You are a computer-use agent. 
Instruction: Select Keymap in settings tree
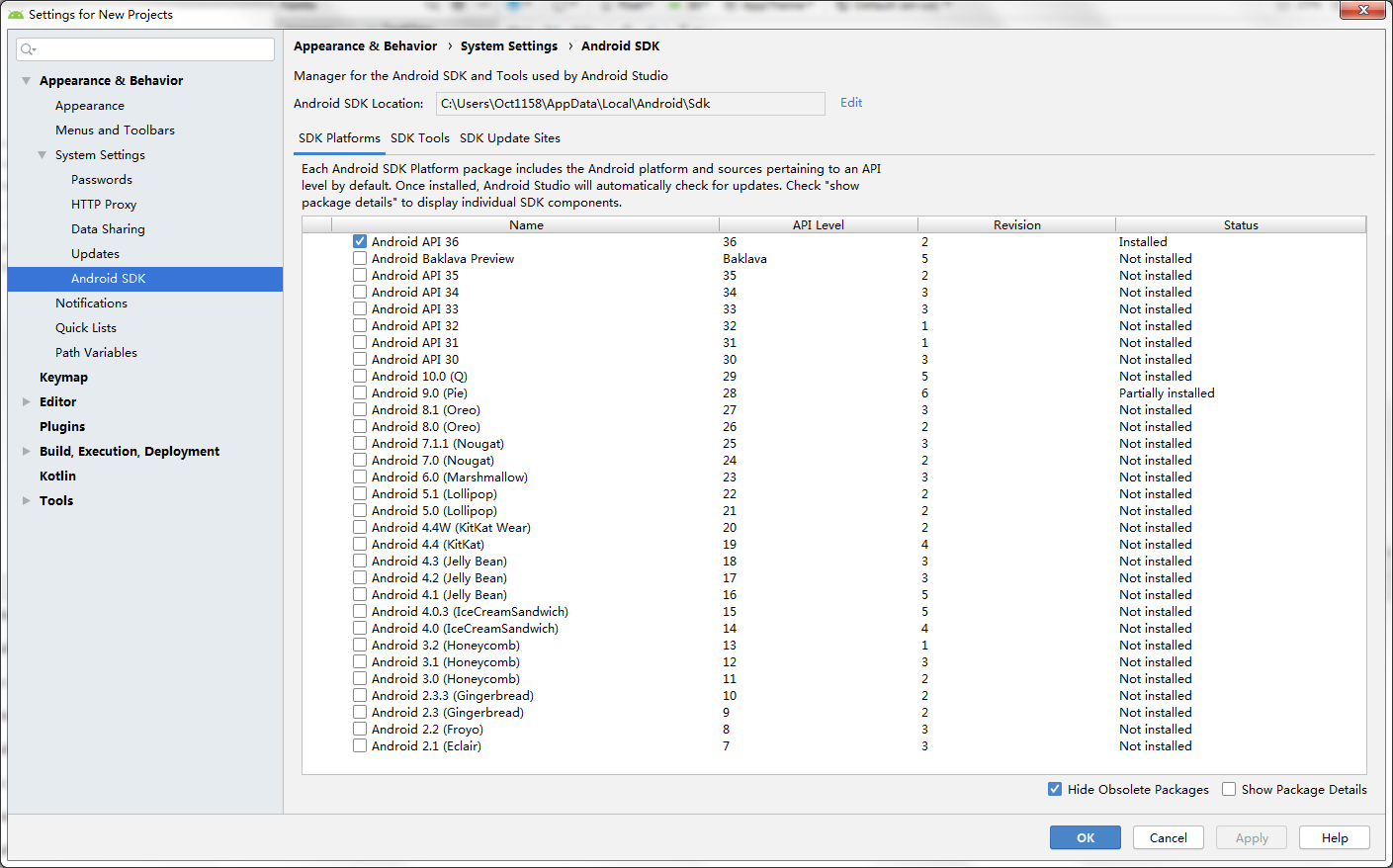[63, 378]
